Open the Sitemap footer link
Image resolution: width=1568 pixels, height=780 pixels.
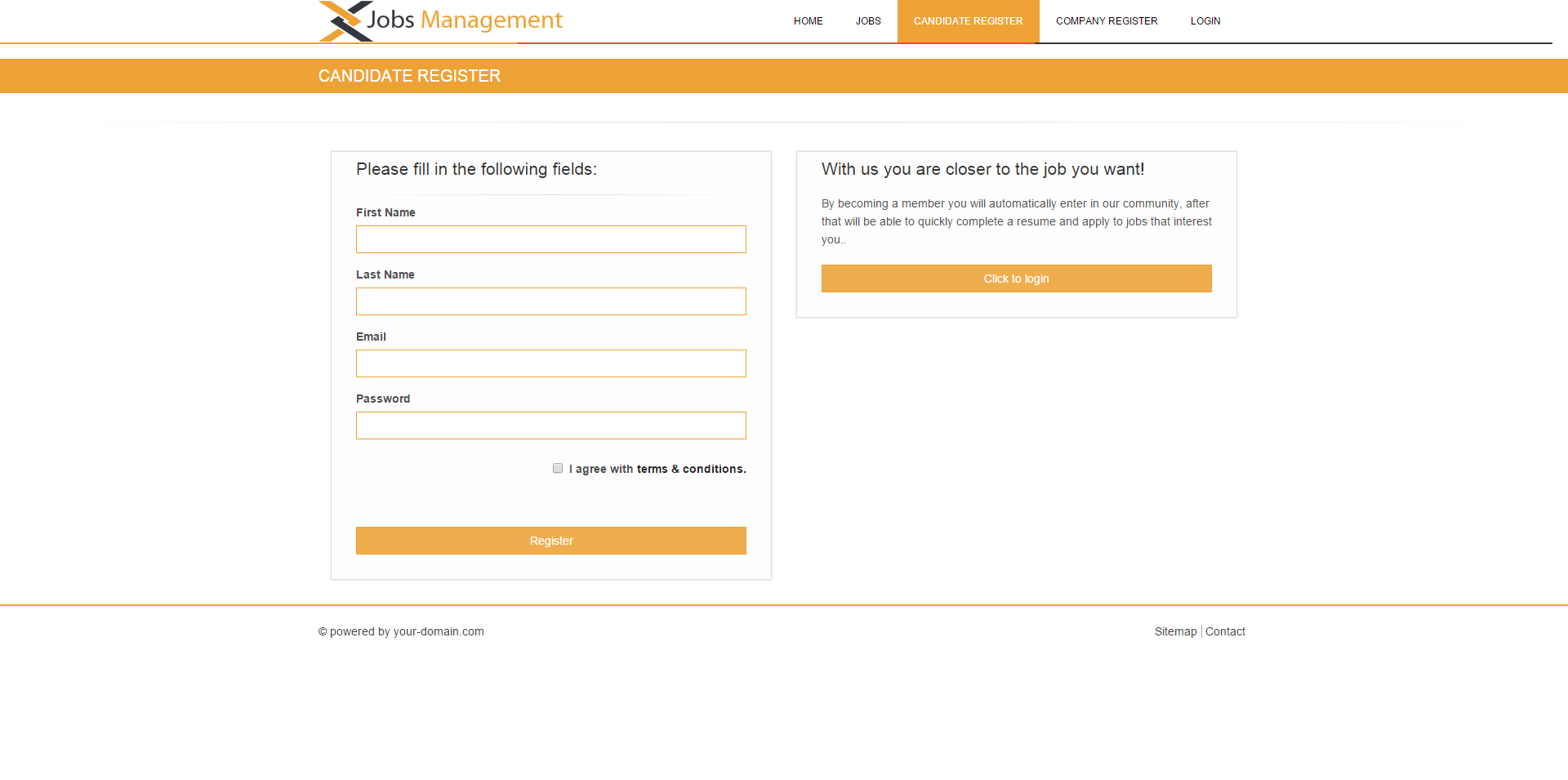click(1175, 631)
